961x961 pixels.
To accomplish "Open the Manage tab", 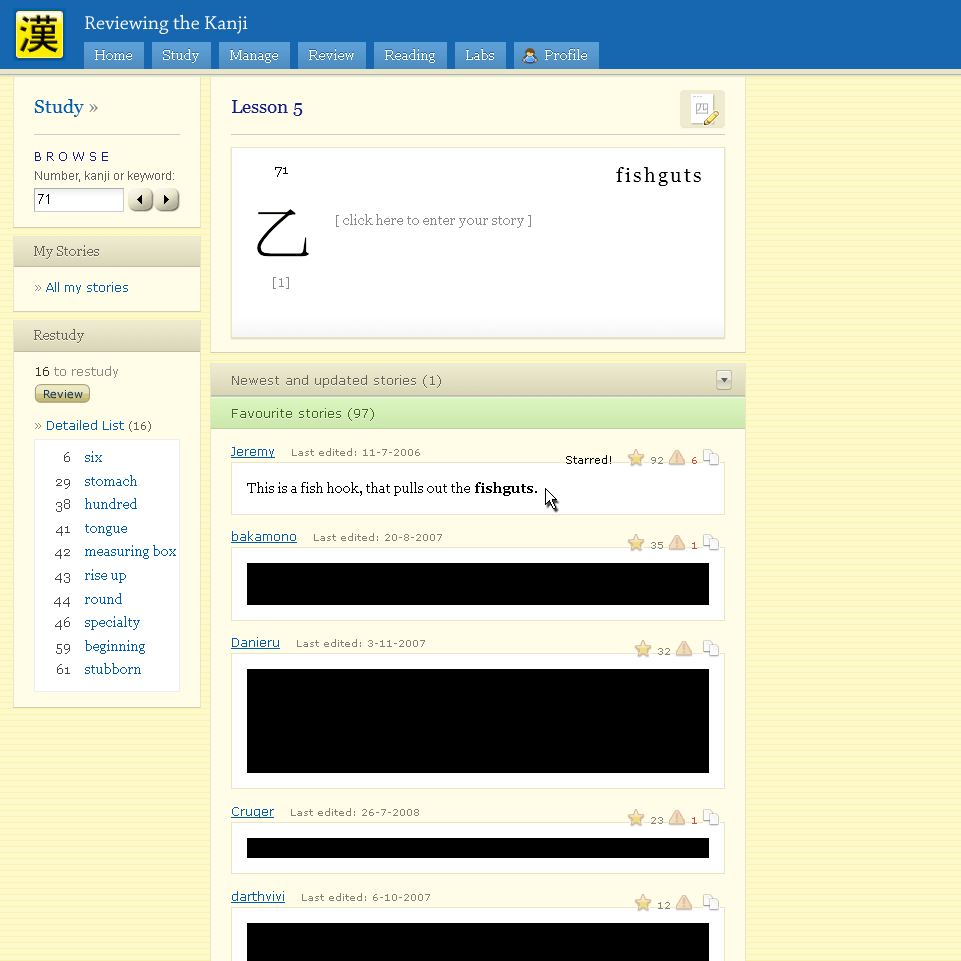I will 254,56.
